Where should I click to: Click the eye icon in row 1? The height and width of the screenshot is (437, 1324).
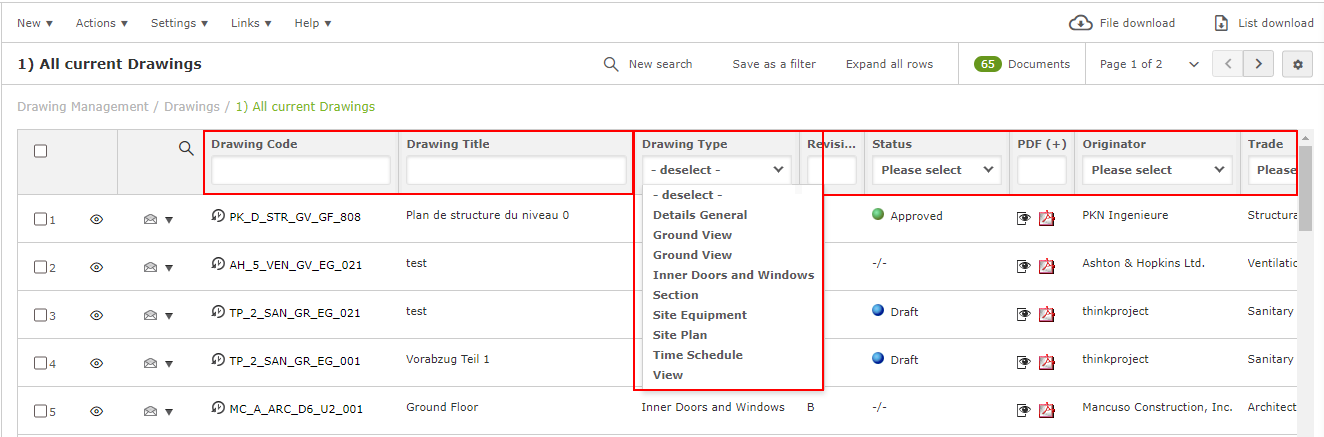click(x=97, y=220)
